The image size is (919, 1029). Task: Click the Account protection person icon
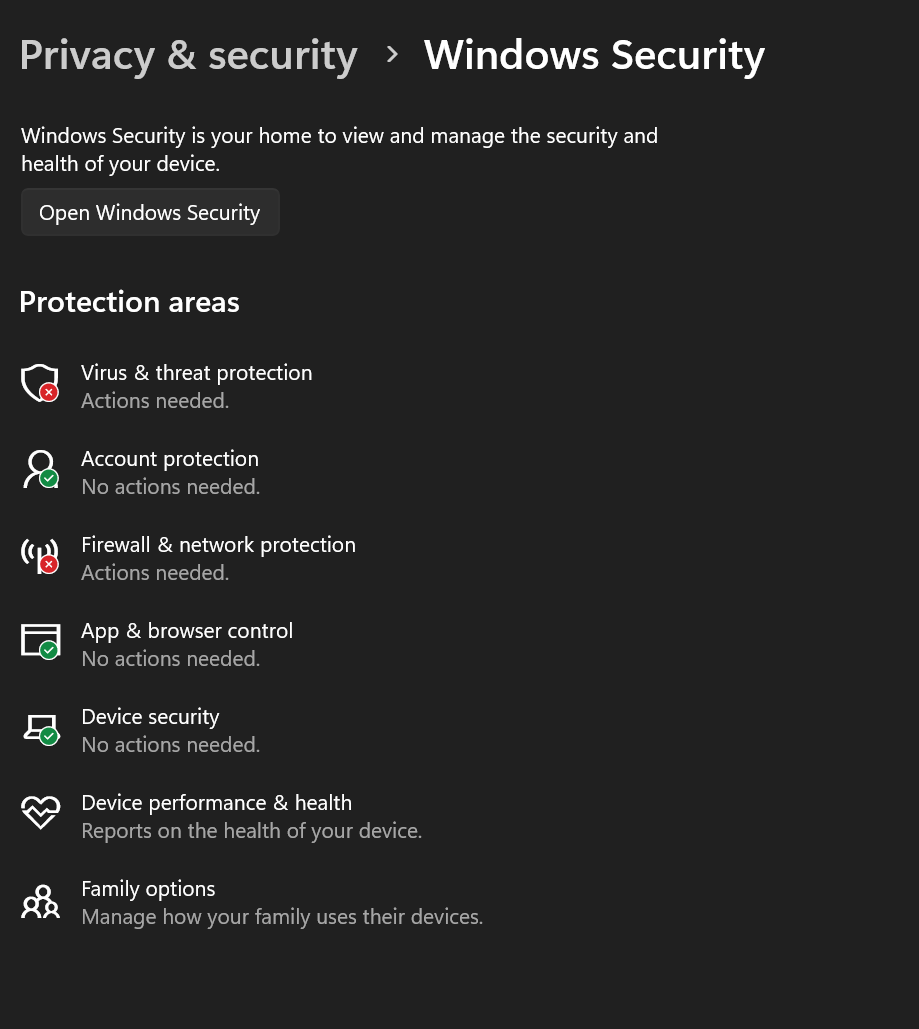41,469
